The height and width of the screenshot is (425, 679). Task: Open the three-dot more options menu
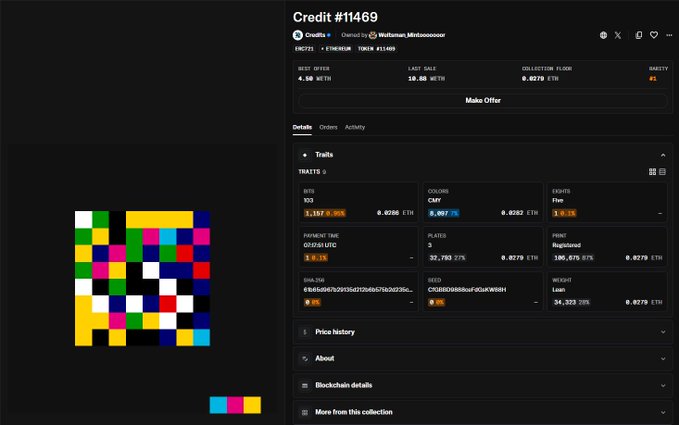pyautogui.click(x=669, y=35)
